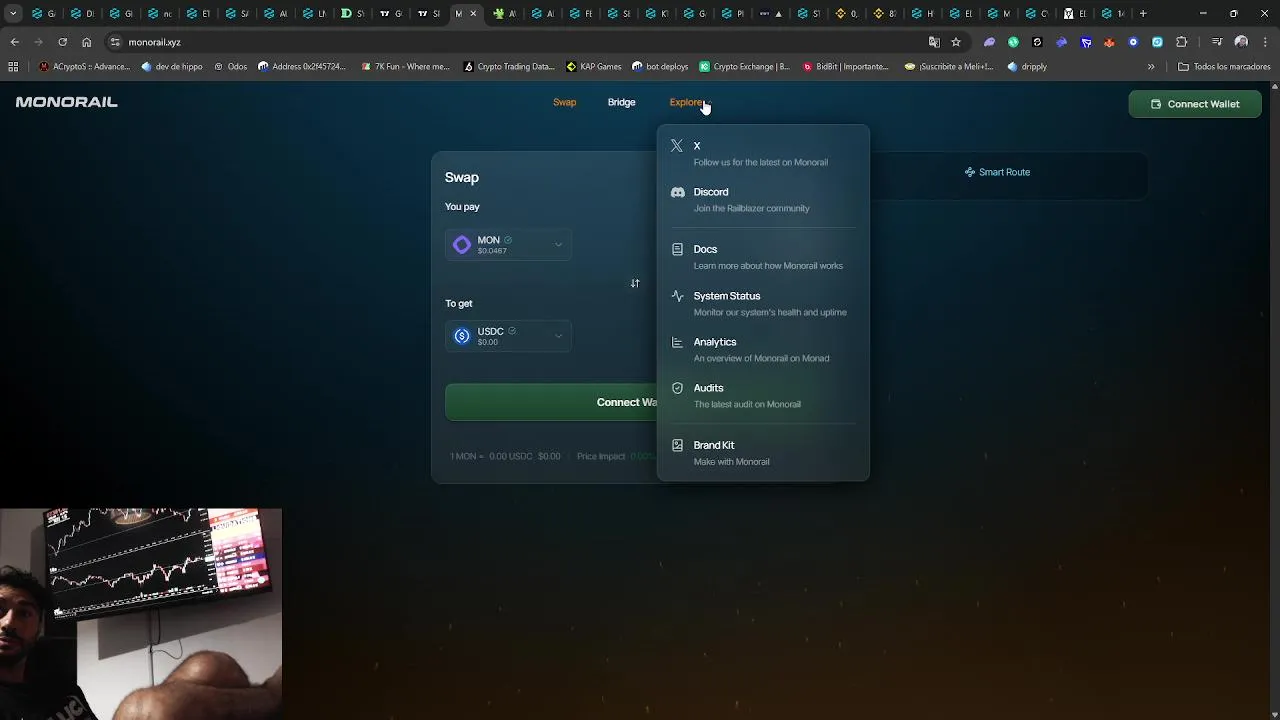This screenshot has height=720, width=1280.
Task: Click the Smart Route label
Action: point(997,172)
